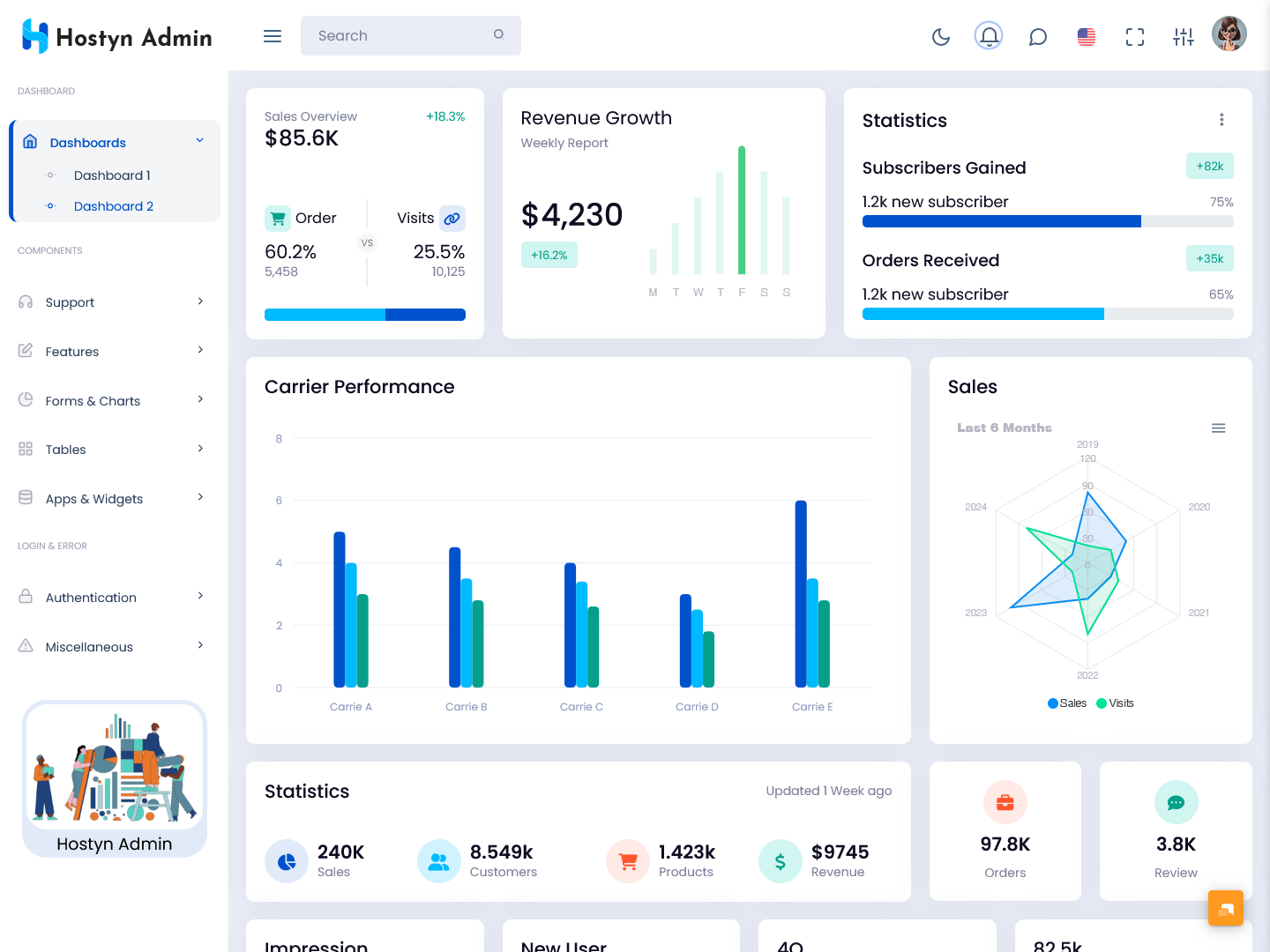Open the settings sliders icon
Image resolution: width=1270 pixels, height=952 pixels.
point(1184,36)
